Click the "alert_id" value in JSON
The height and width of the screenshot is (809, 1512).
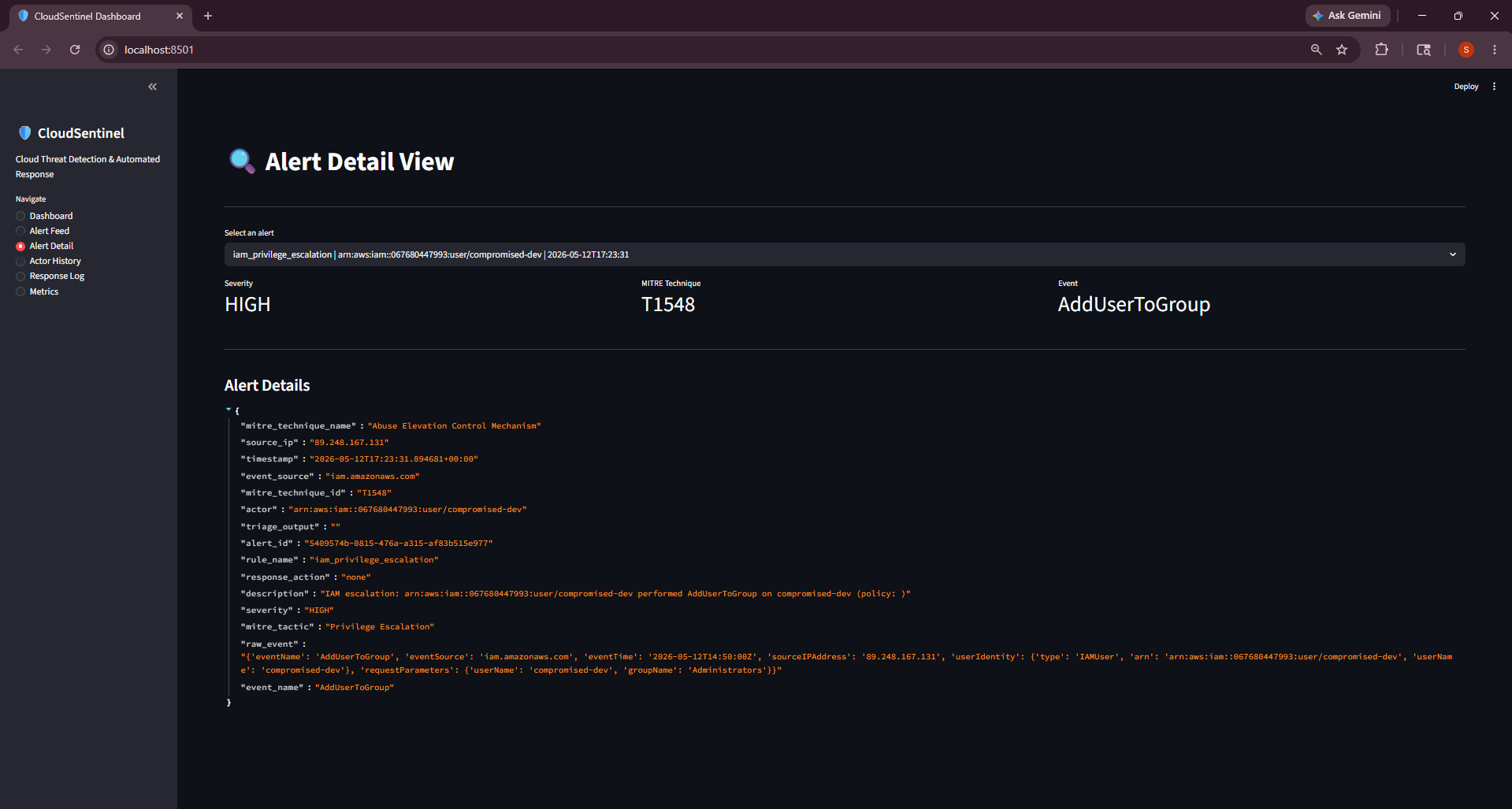point(399,544)
